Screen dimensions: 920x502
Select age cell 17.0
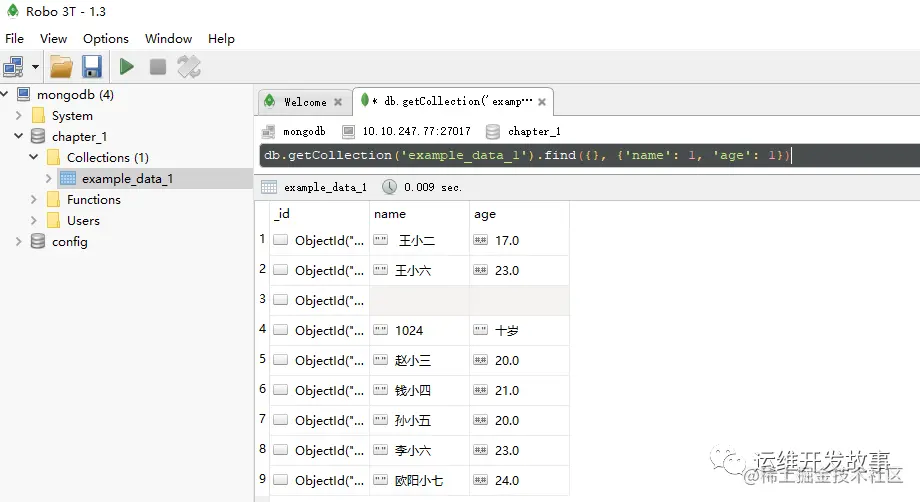[x=519, y=240]
